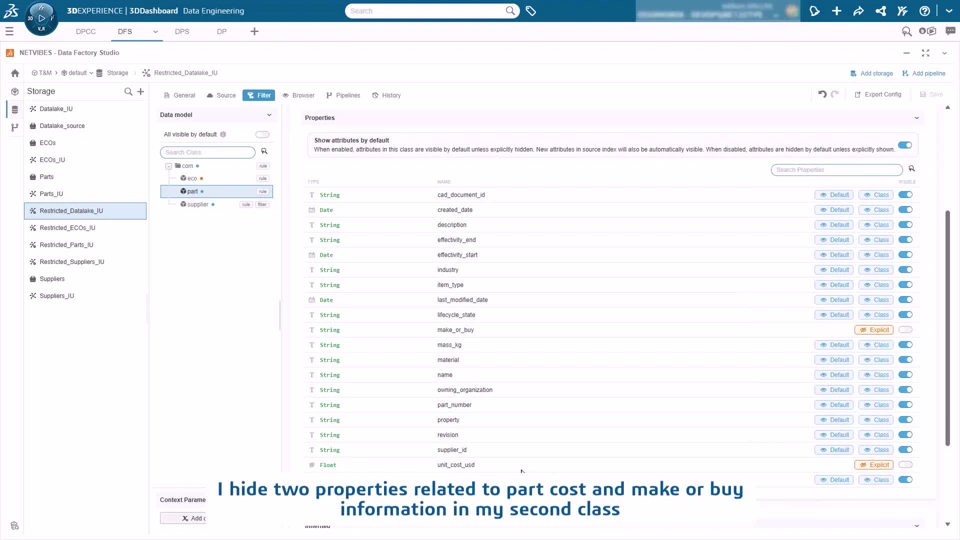Click the search magnifier in top bar
The width and height of the screenshot is (960, 540).
[x=510, y=10]
